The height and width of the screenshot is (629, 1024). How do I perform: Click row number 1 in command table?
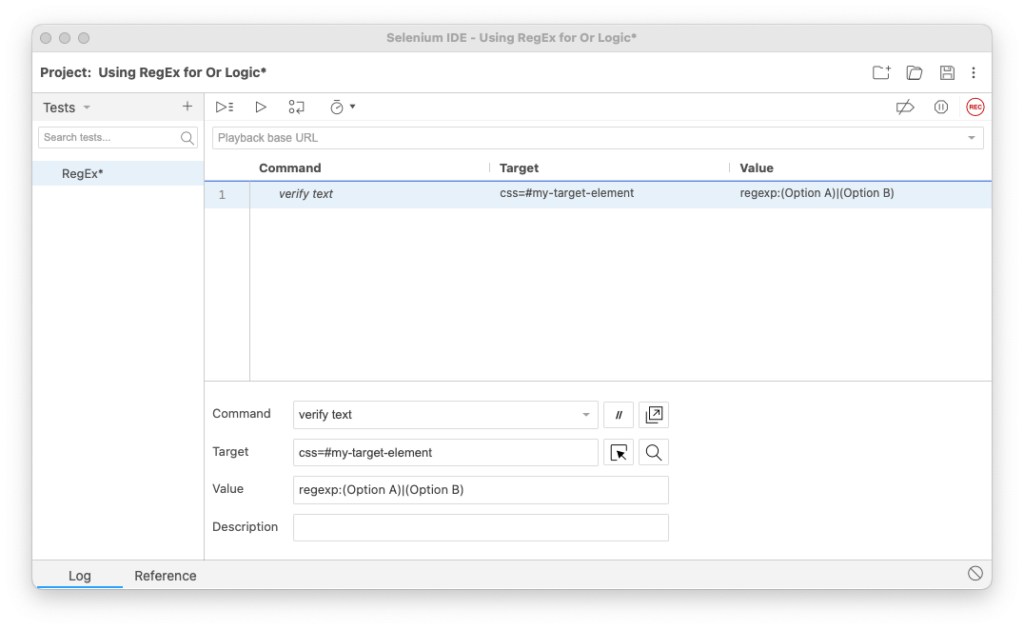click(x=222, y=195)
